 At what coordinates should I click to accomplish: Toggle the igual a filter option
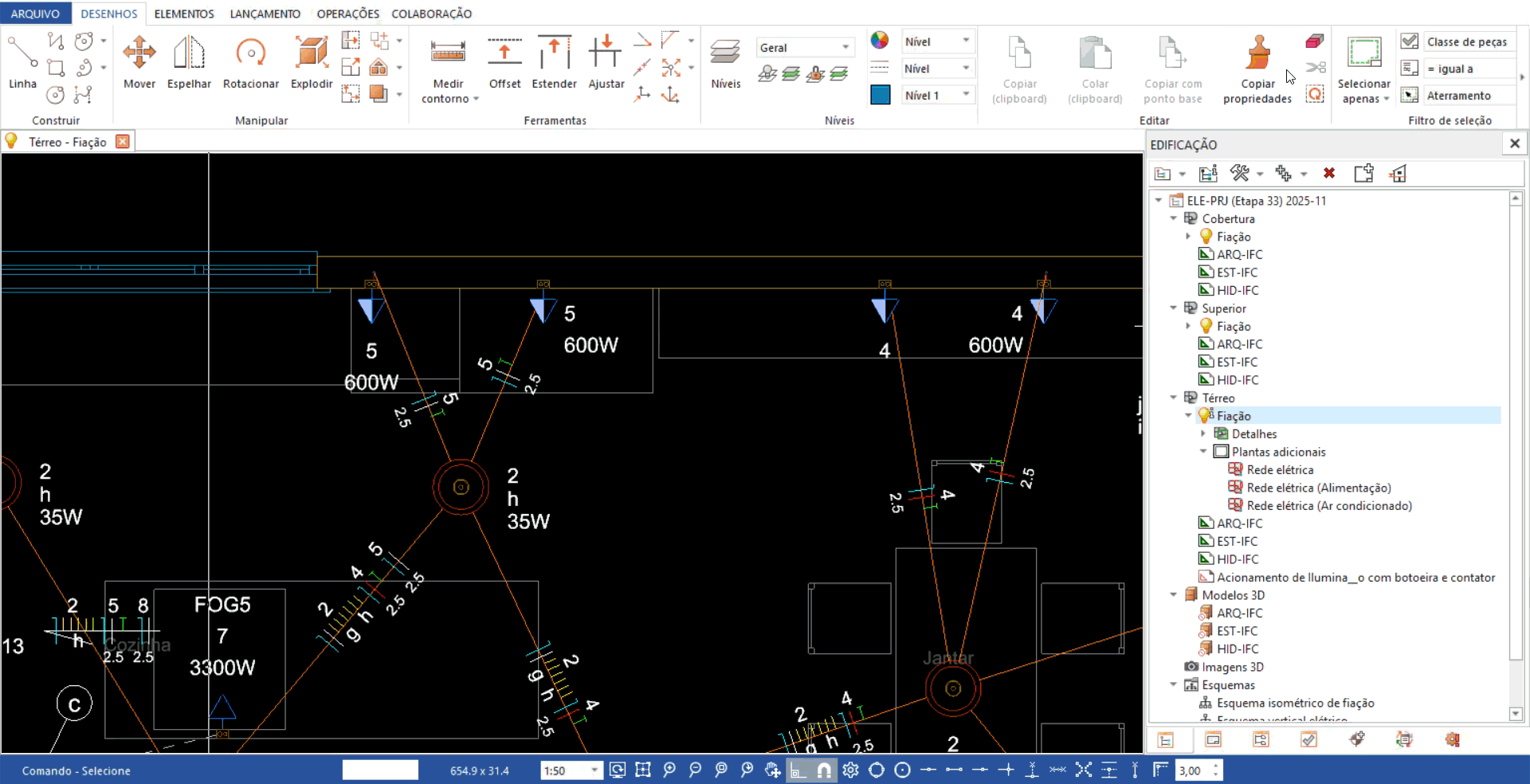[x=1410, y=69]
